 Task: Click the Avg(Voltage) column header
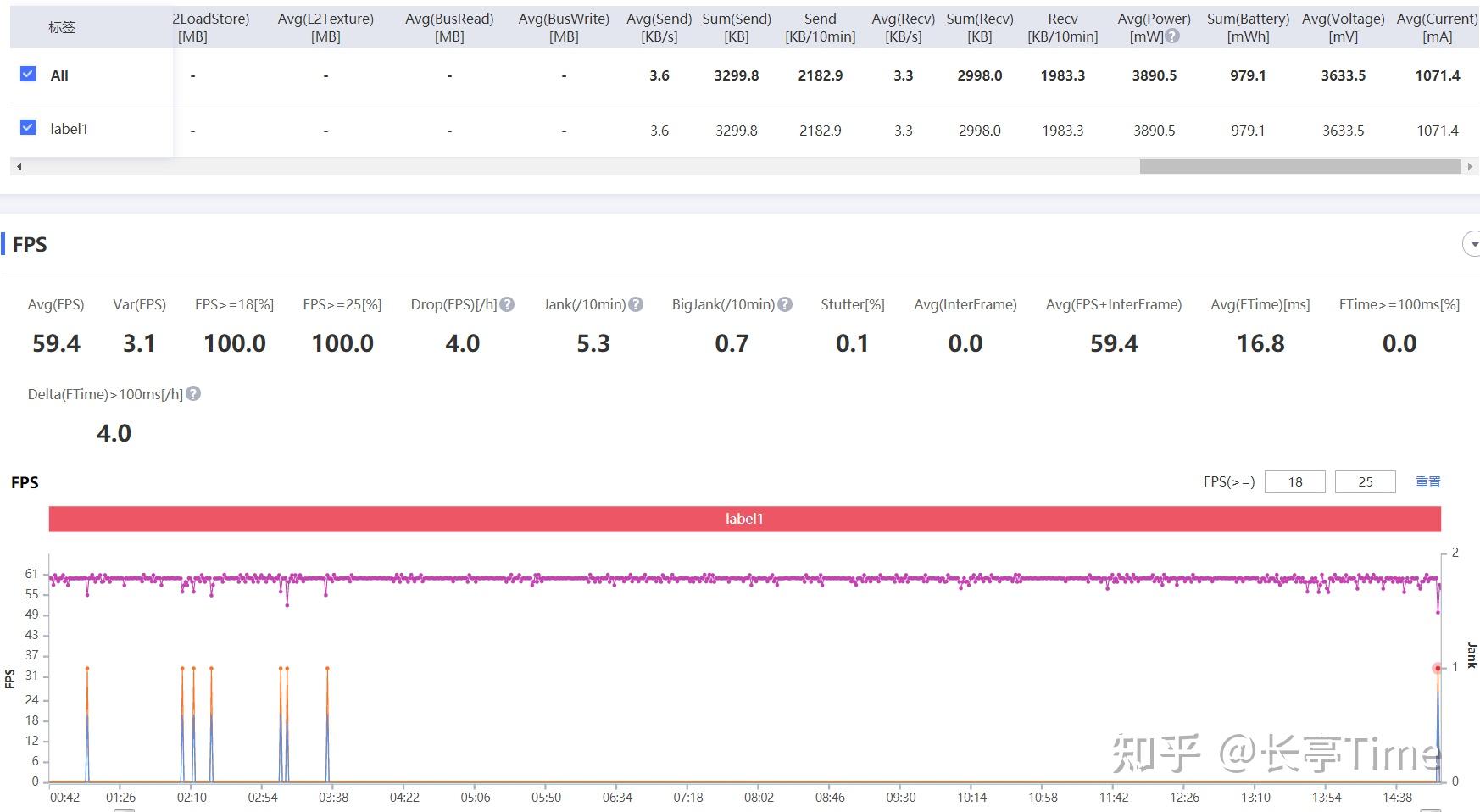pos(1344,27)
